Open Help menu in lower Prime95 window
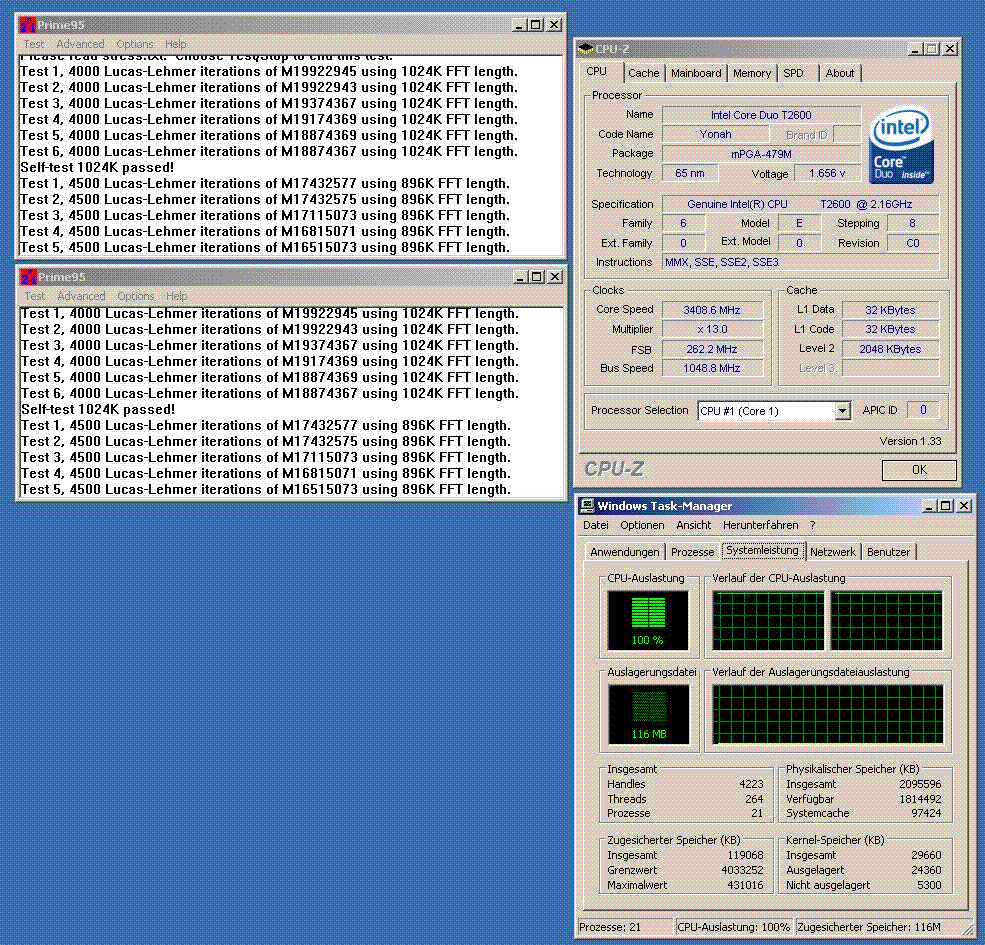This screenshot has width=985, height=945. click(177, 296)
